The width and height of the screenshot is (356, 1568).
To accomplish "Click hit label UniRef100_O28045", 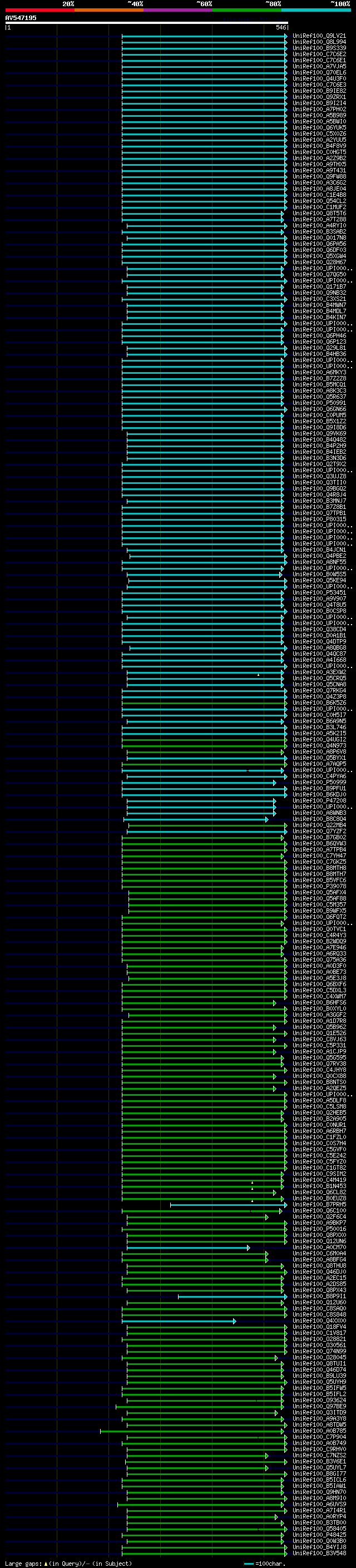I will pos(319,1357).
